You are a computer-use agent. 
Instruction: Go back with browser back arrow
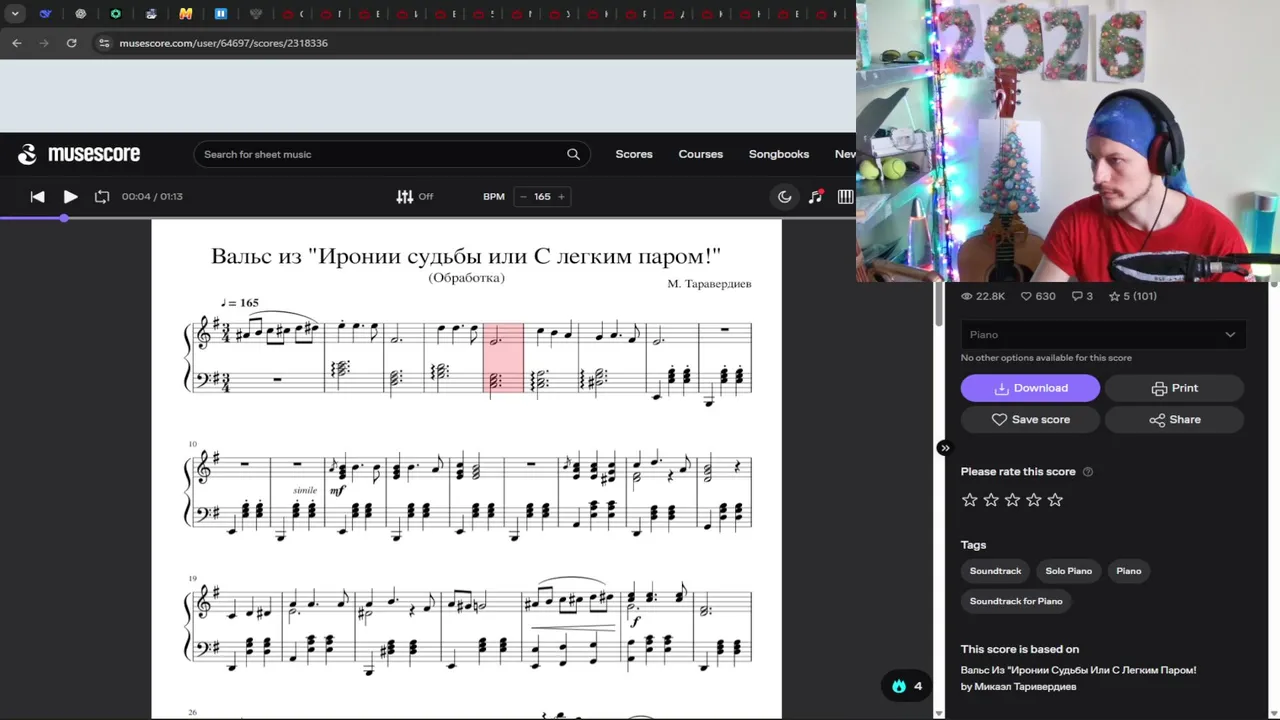16,43
